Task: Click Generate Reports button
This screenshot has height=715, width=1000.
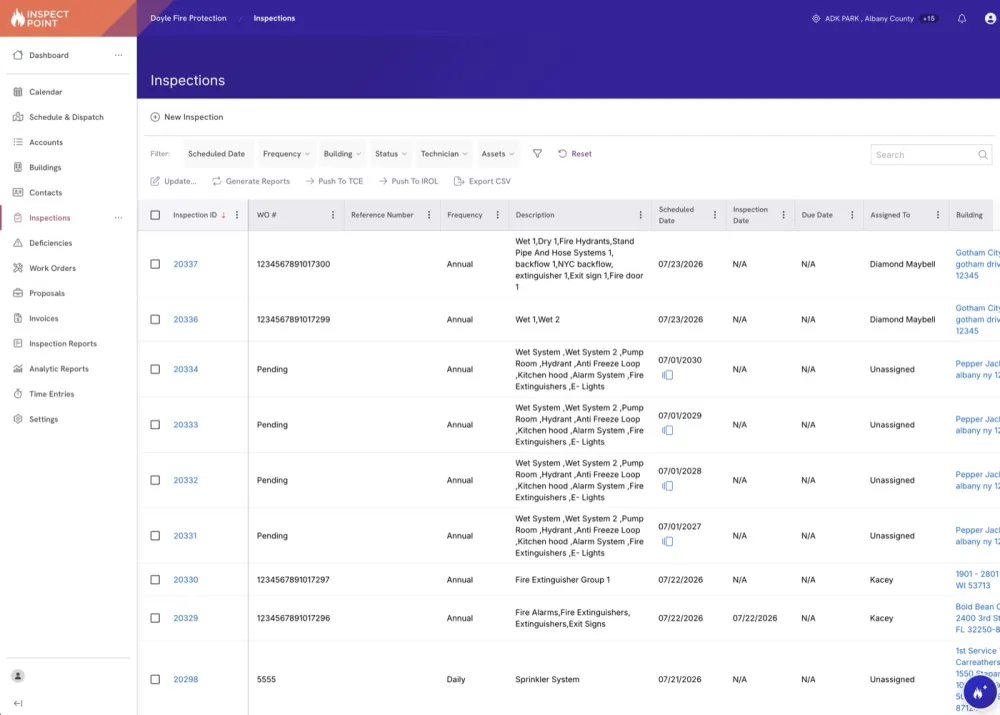Action: [x=251, y=181]
